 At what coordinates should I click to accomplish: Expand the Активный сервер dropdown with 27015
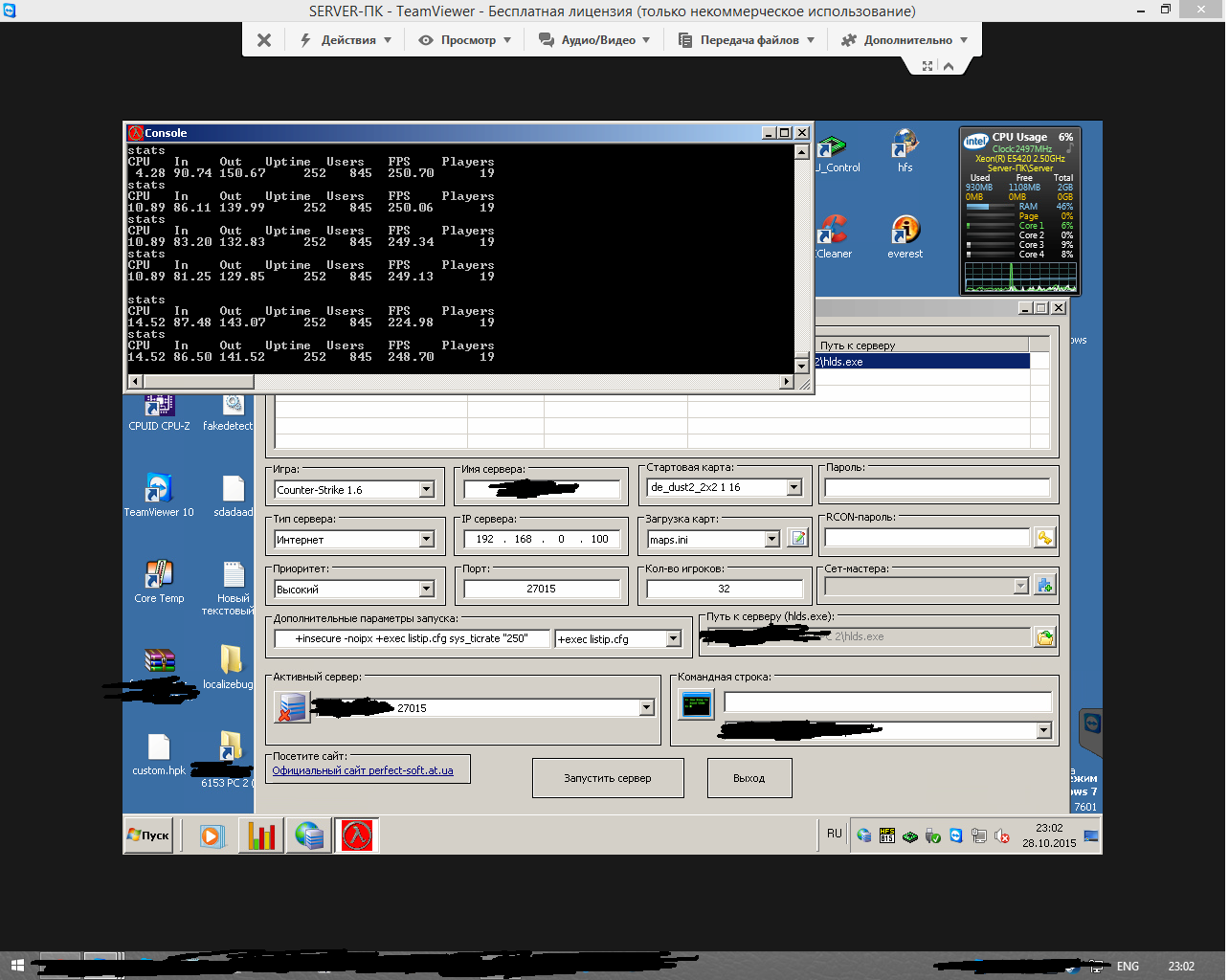pos(647,707)
